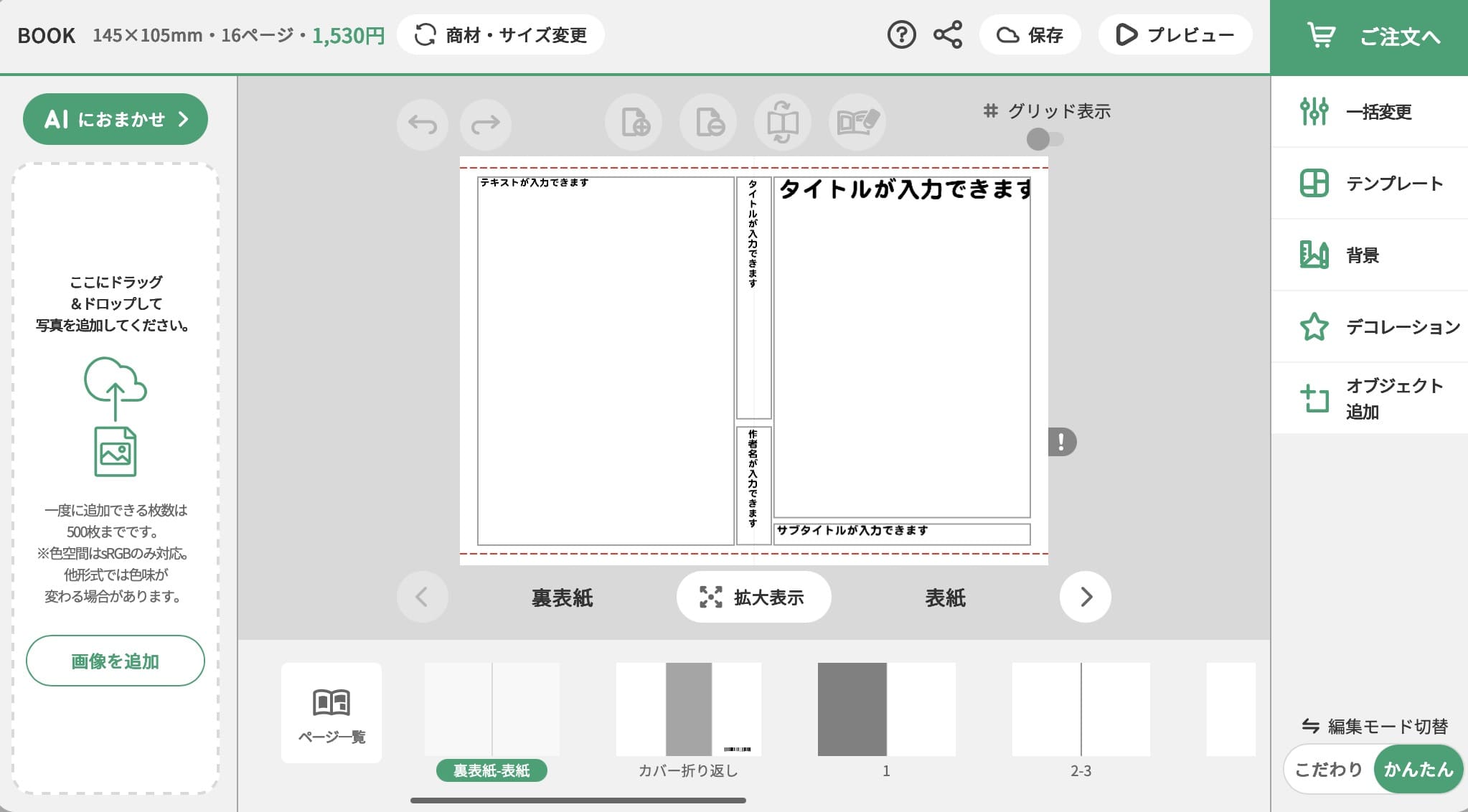1468x812 pixels.
Task: Click the remove page icon
Action: (x=709, y=123)
